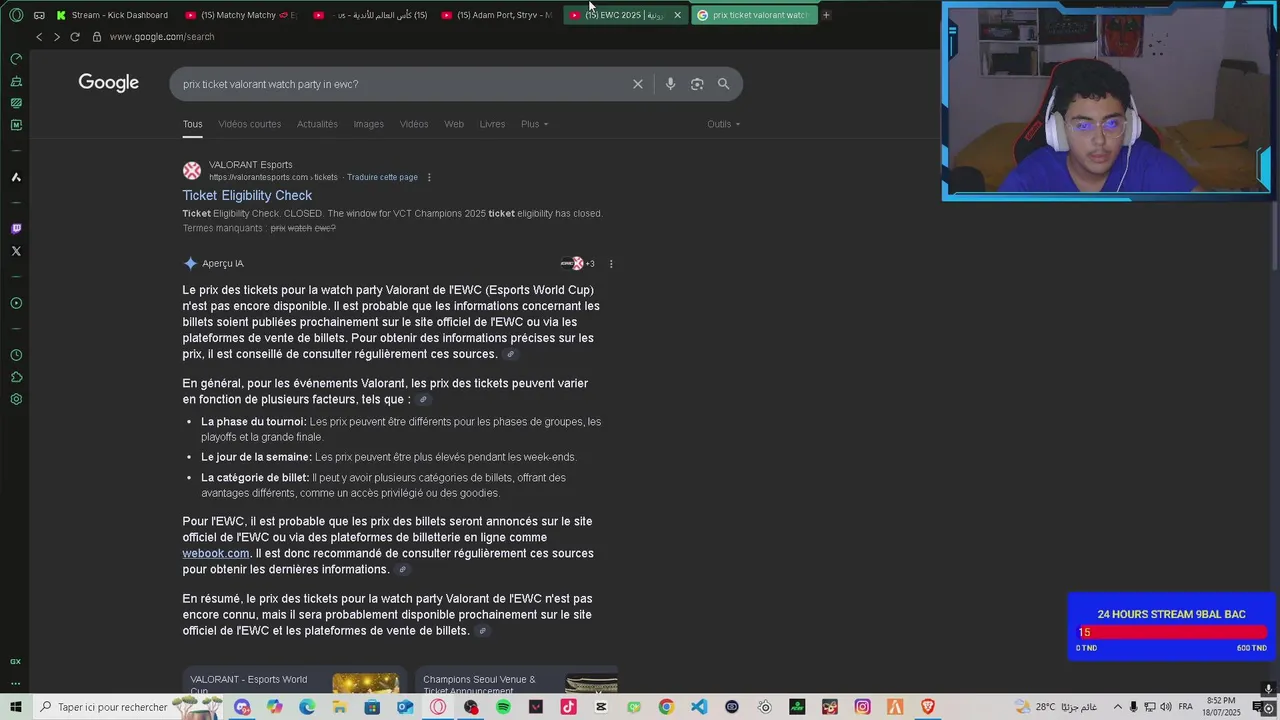Expand the +3 sources in Aperçu IA

tap(578, 264)
